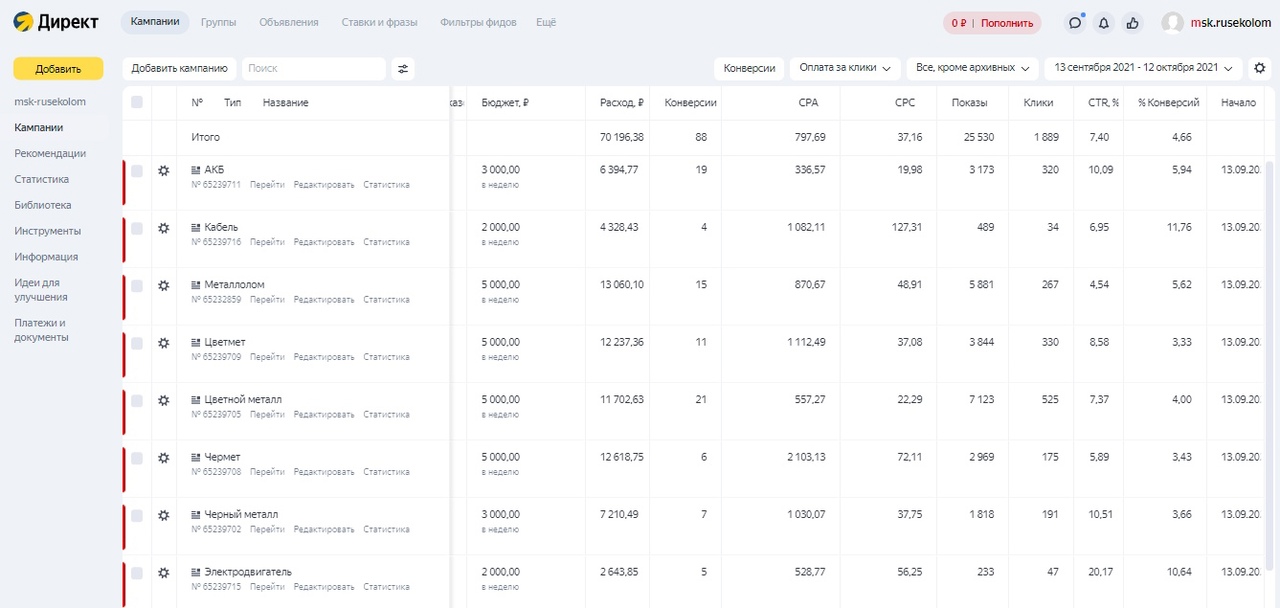Select the Цветмет campaign checkbox
Viewport: 1280px width, 608px height.
tap(137, 343)
